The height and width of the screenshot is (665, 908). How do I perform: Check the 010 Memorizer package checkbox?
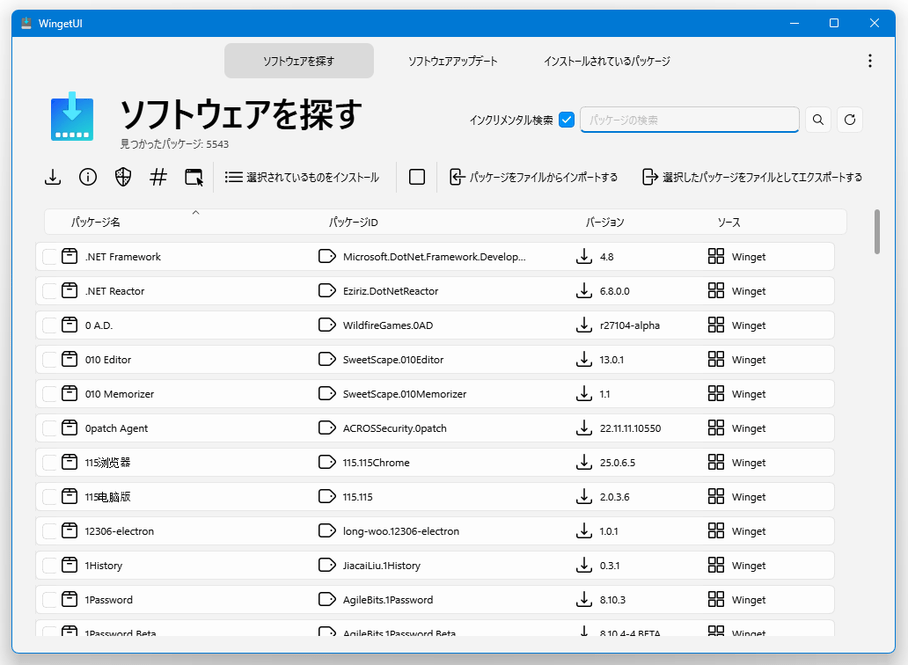point(50,394)
